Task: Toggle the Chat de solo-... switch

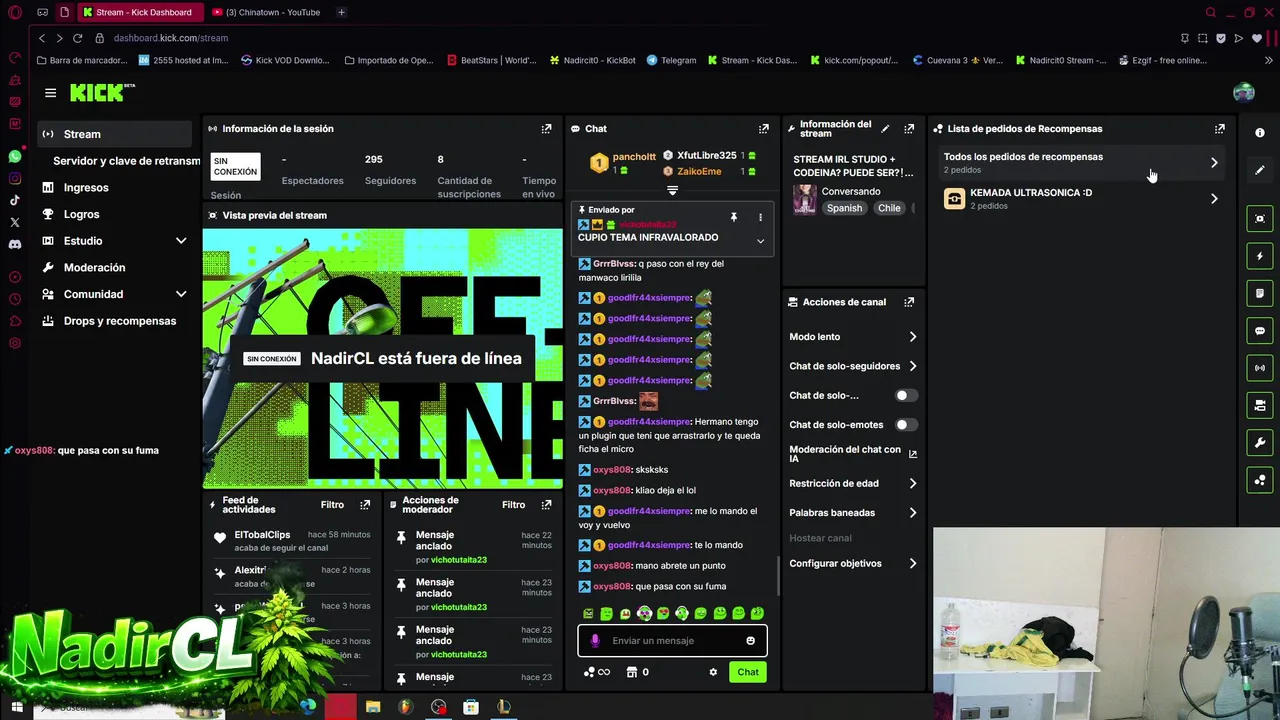Action: tap(905, 395)
